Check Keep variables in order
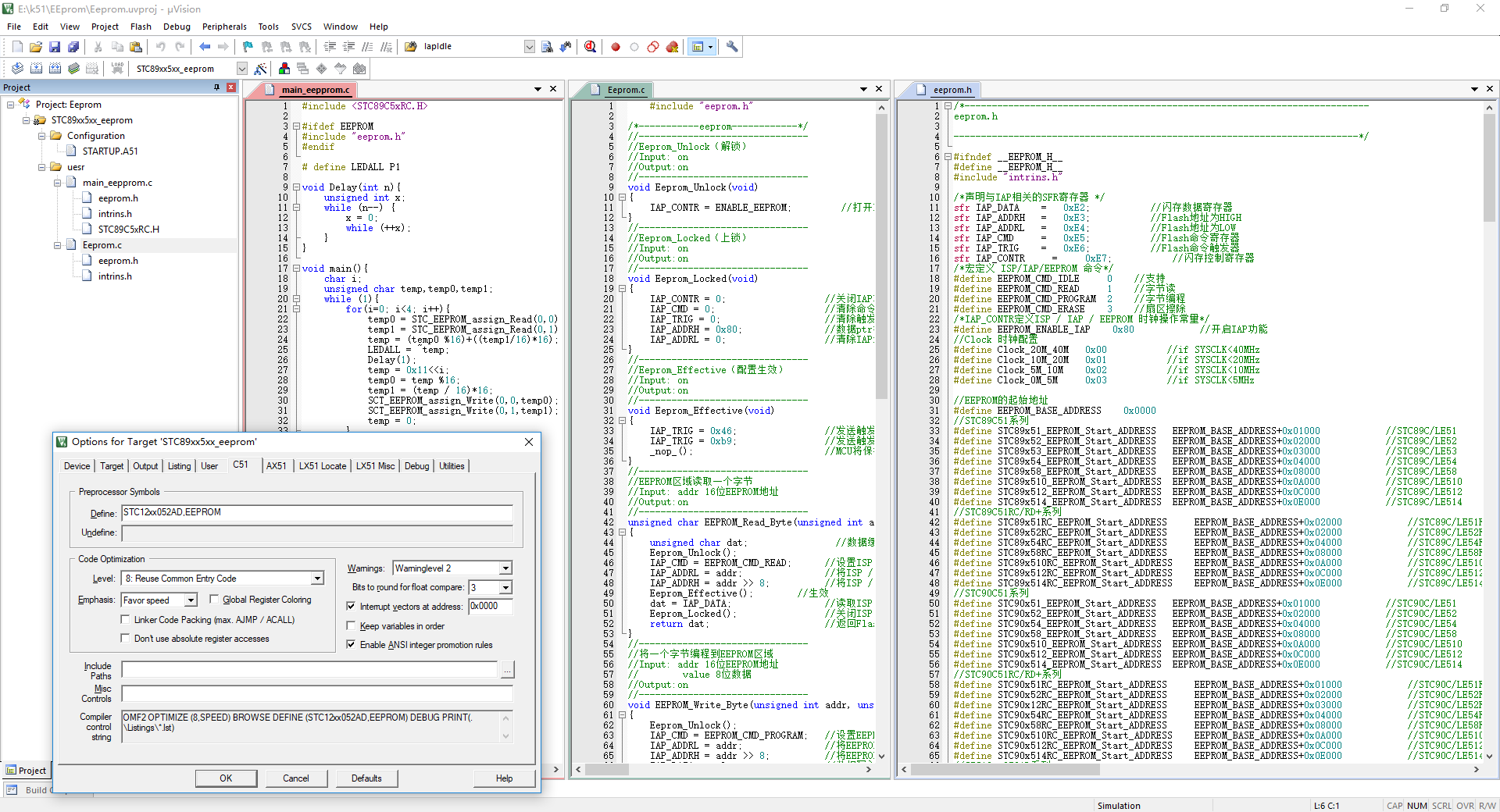The image size is (1500, 812). coord(351,625)
